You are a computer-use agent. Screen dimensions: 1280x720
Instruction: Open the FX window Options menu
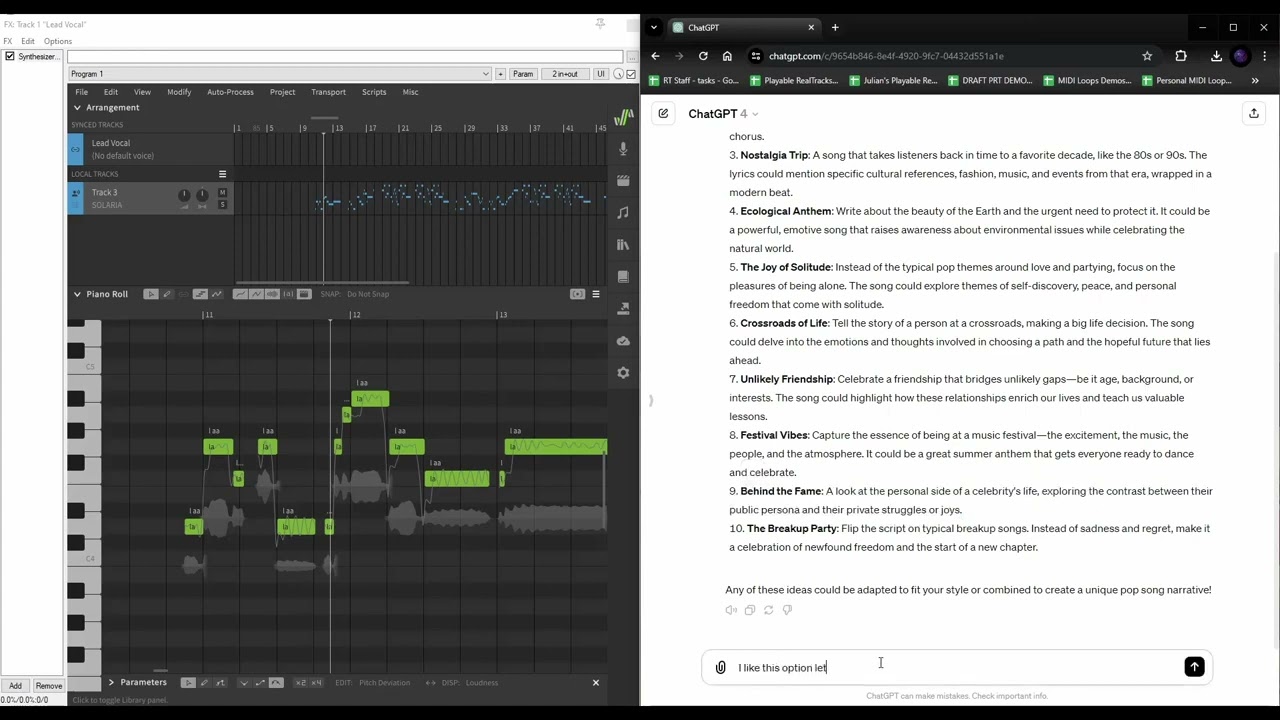pyautogui.click(x=57, y=41)
